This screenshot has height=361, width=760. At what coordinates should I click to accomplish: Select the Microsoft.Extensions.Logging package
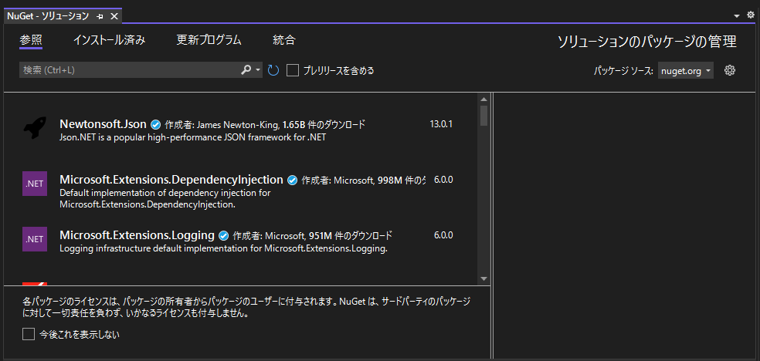point(240,242)
